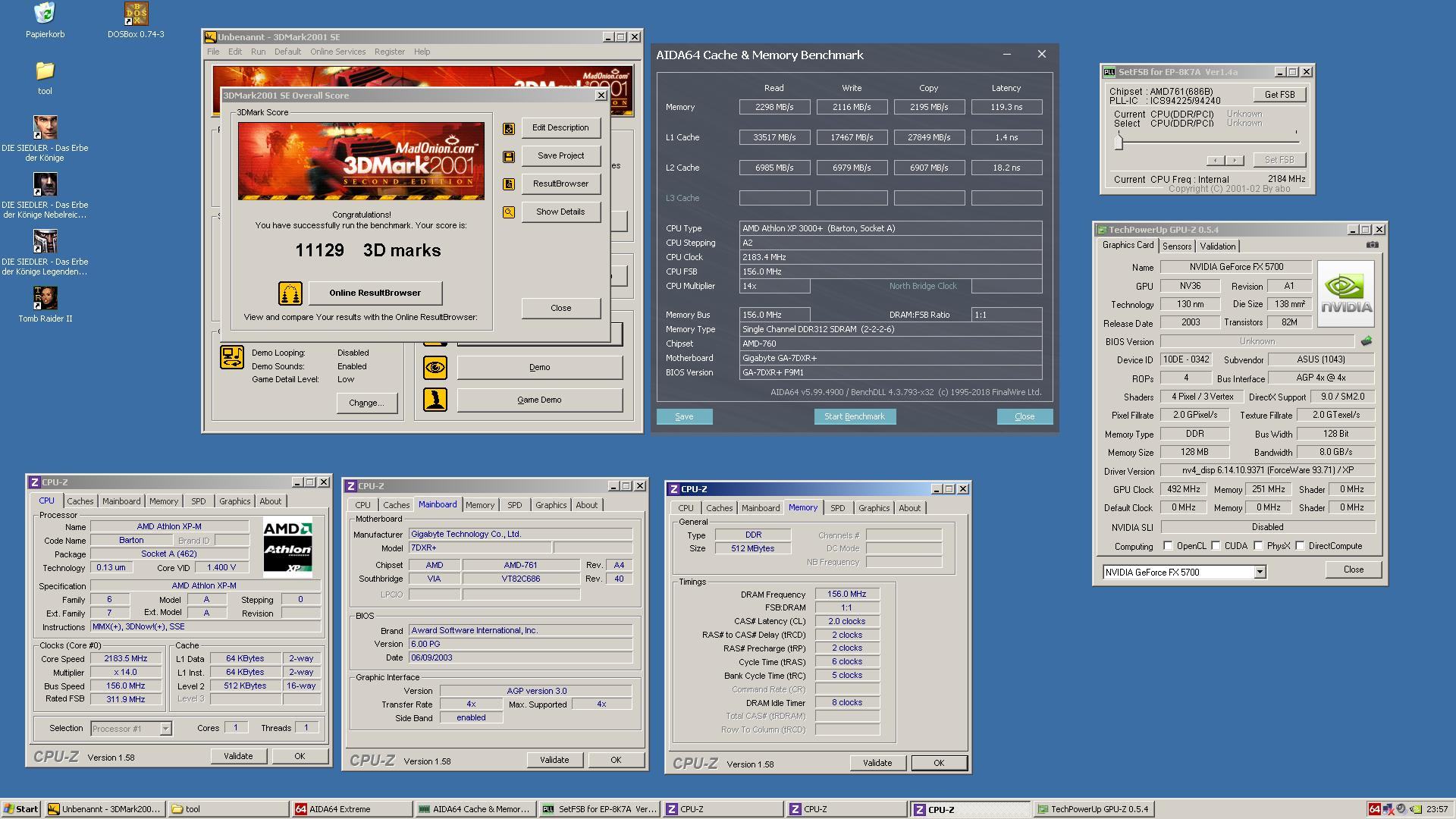Switch to the Validation tab in GPU-Z
Screen dimensions: 1456x819
coord(1217,246)
